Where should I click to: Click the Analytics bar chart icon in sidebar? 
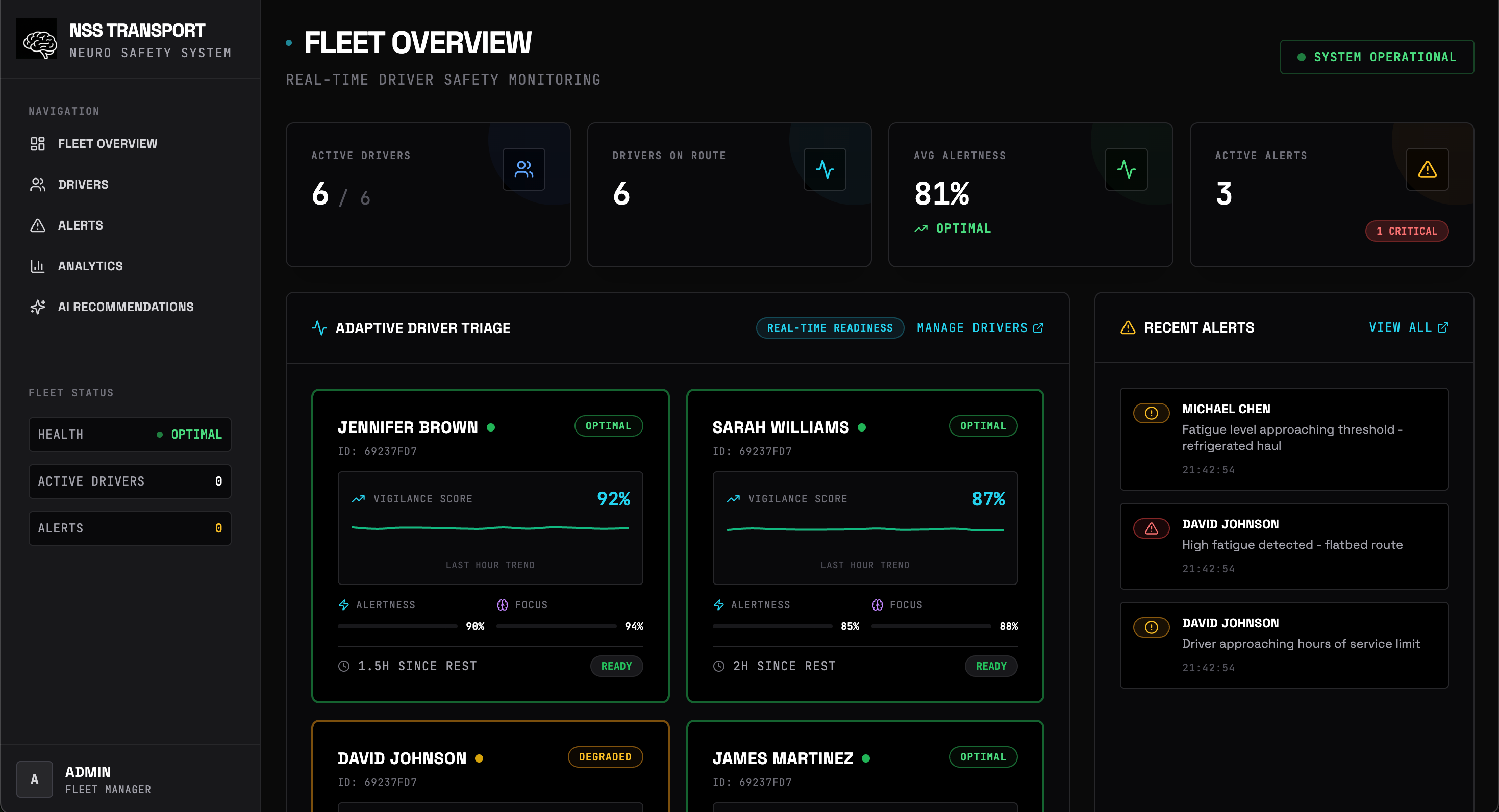point(38,266)
